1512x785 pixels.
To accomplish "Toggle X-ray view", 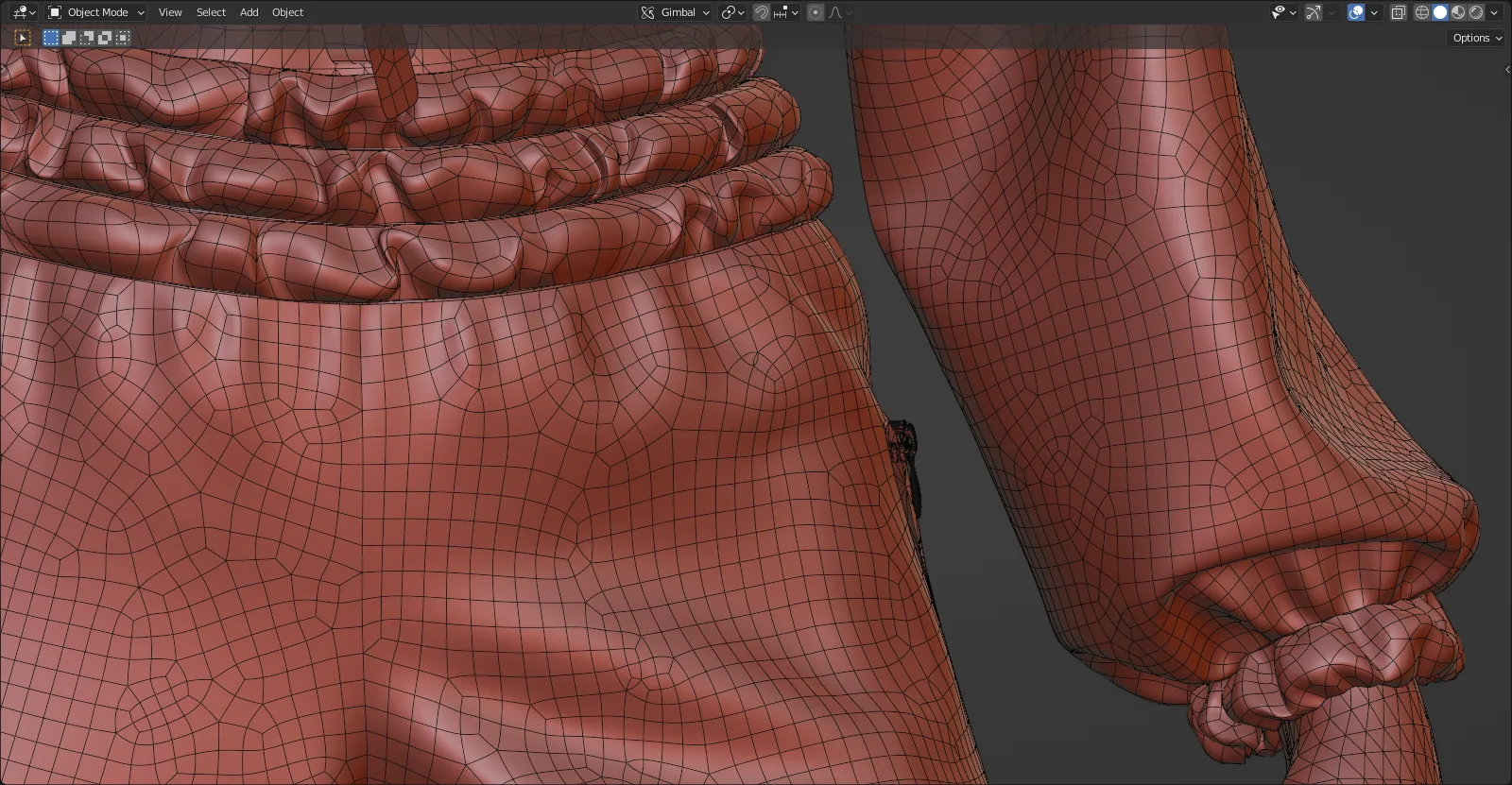I will tap(1399, 12).
